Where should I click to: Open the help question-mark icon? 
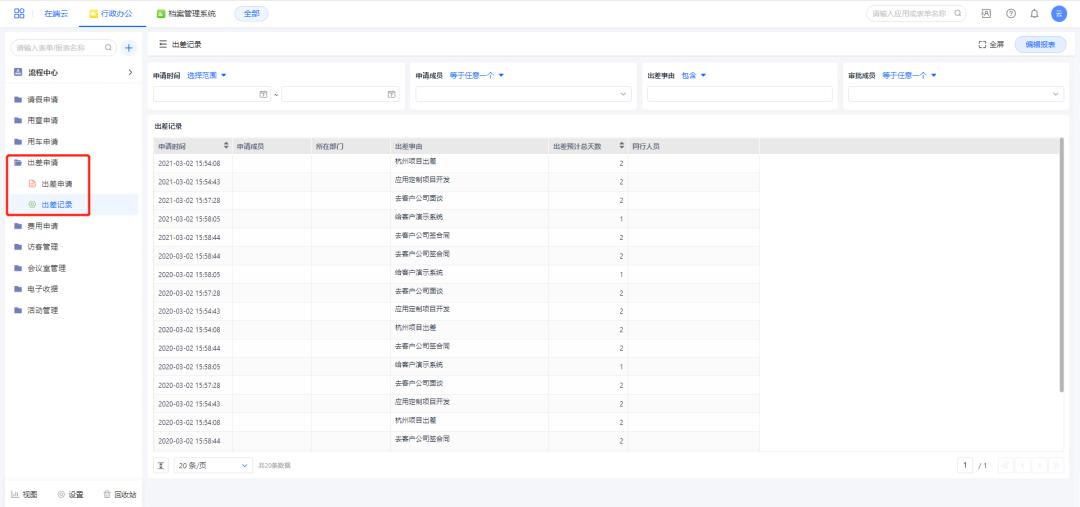1010,13
